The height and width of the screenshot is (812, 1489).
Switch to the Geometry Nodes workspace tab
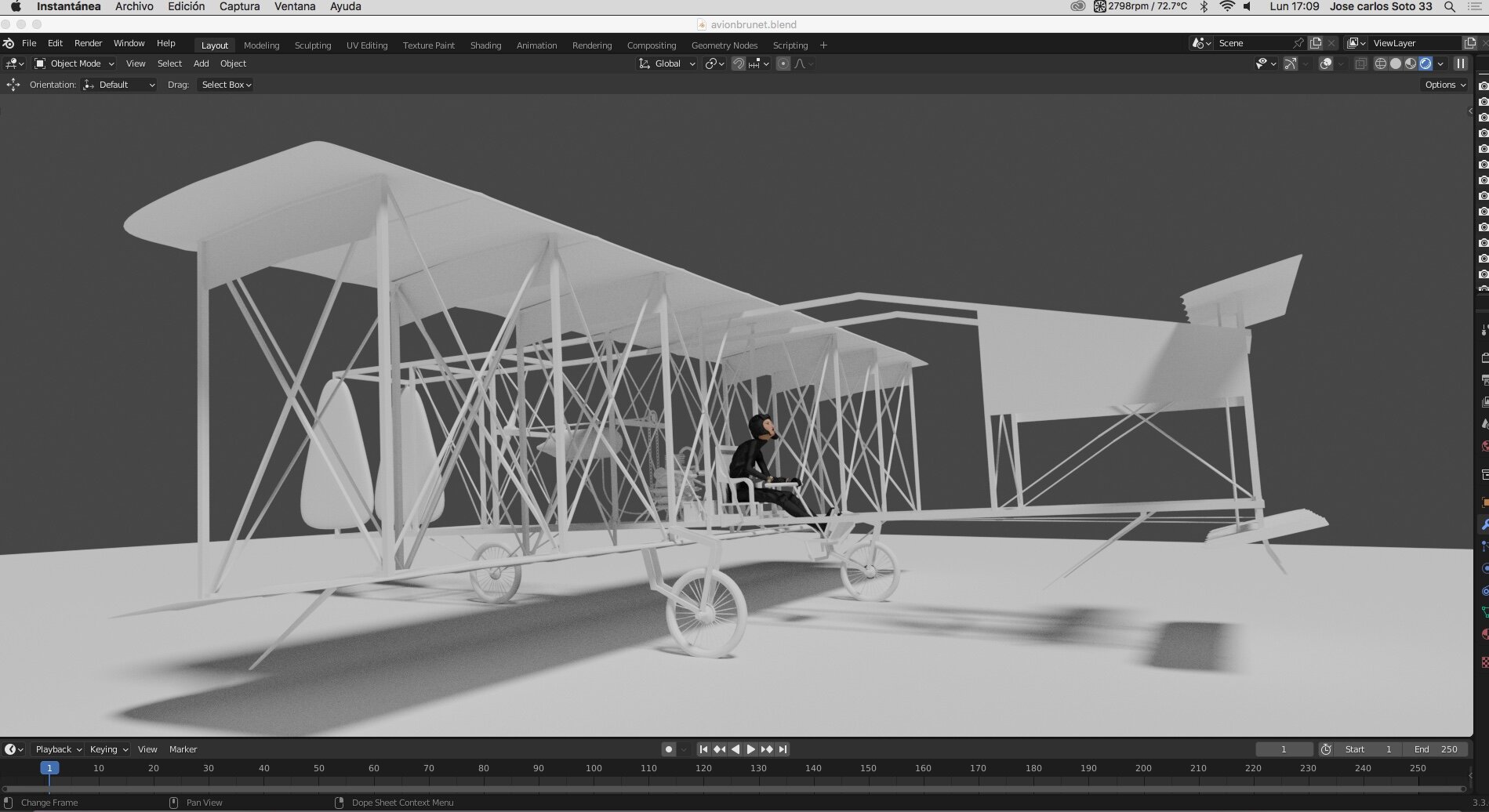(x=725, y=45)
